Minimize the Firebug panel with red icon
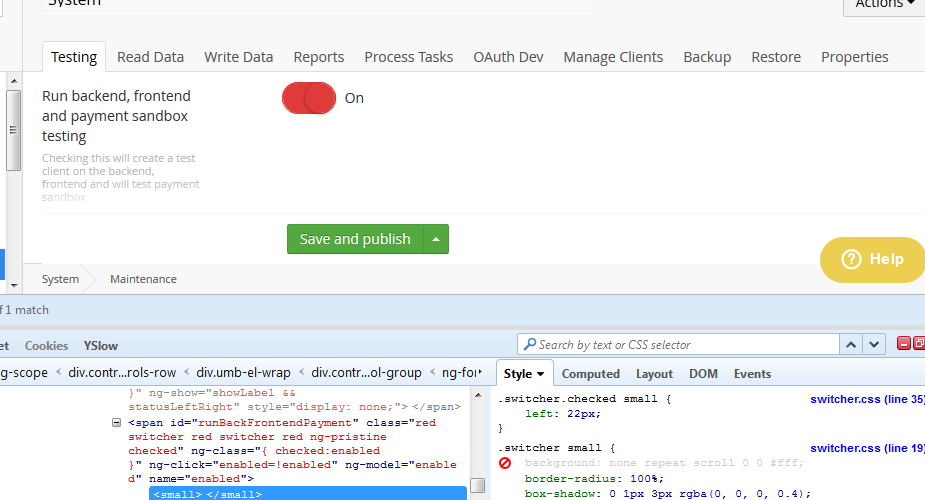Viewport: 925px width, 500px height. pos(903,343)
